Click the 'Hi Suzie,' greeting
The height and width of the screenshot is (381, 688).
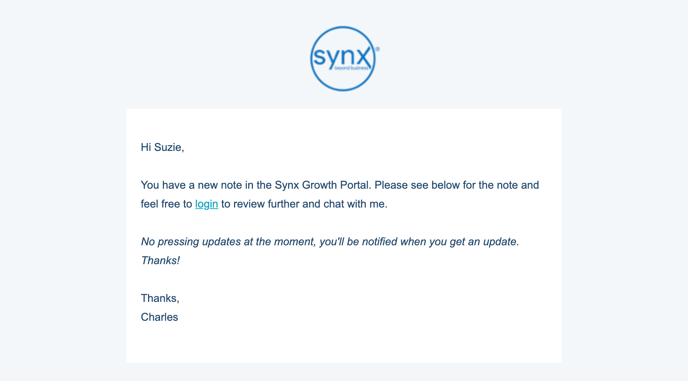(x=162, y=147)
